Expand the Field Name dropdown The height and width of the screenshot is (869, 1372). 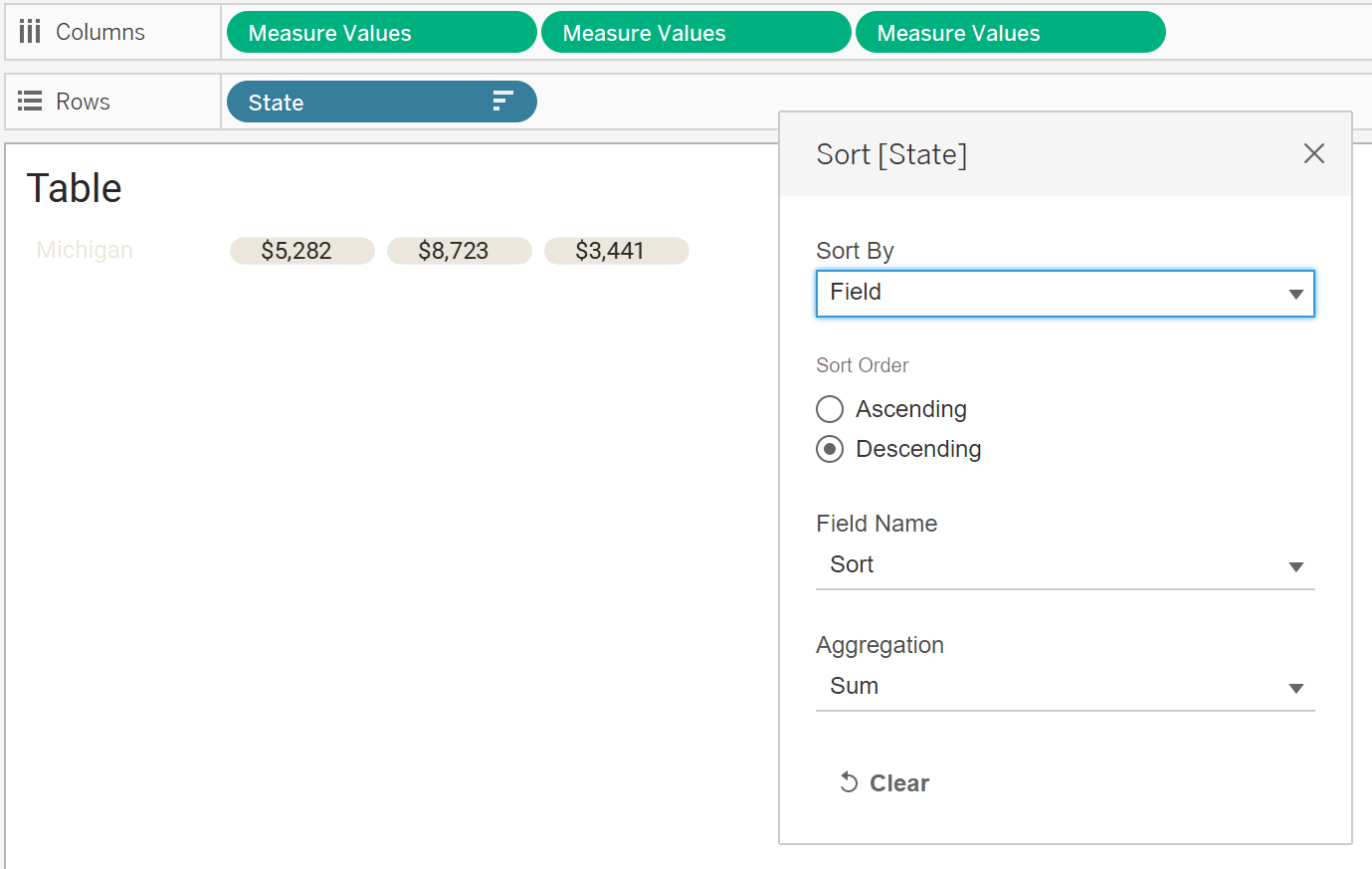[x=1065, y=565]
